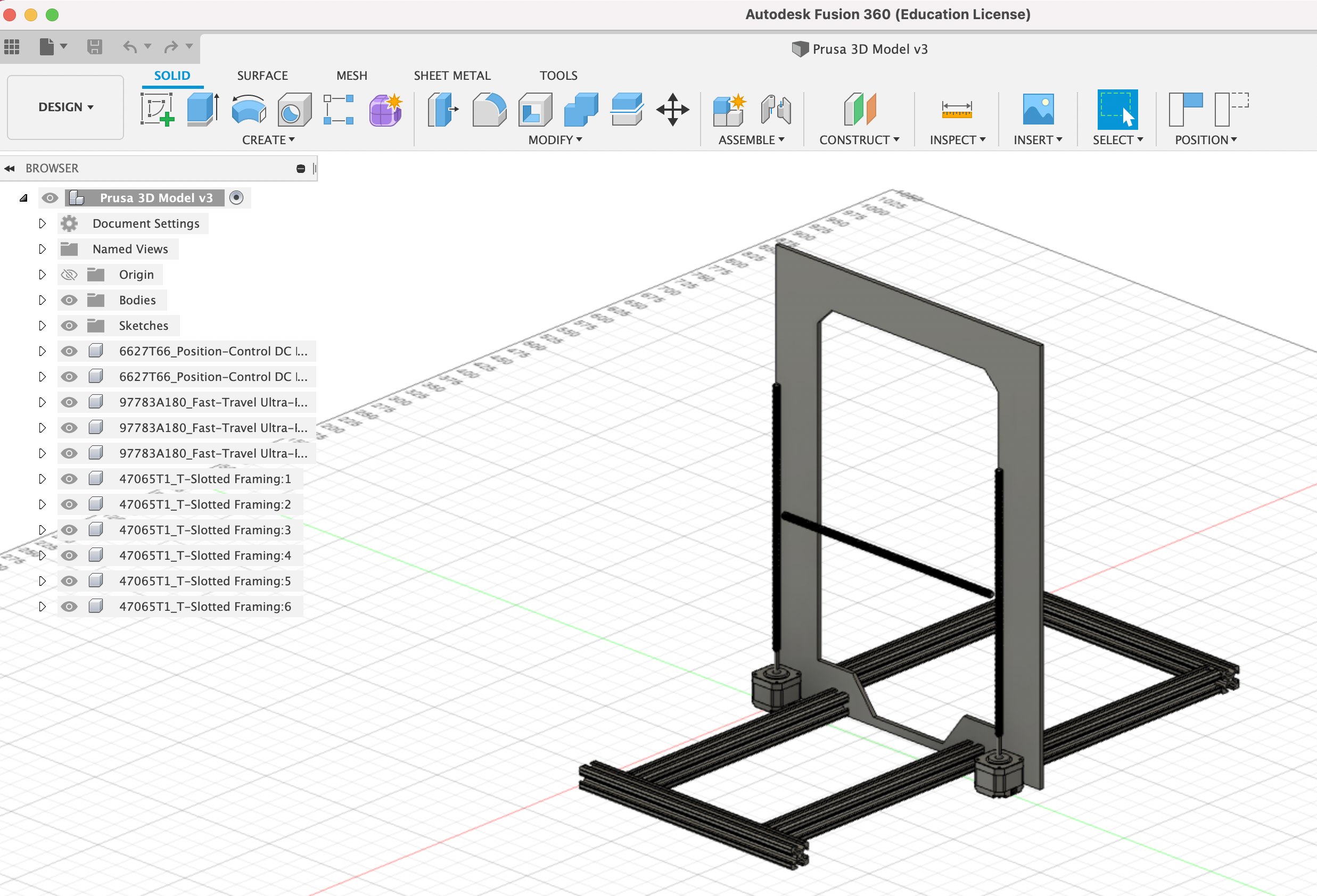Select the Fillet tool
The height and width of the screenshot is (896, 1317).
click(x=490, y=110)
